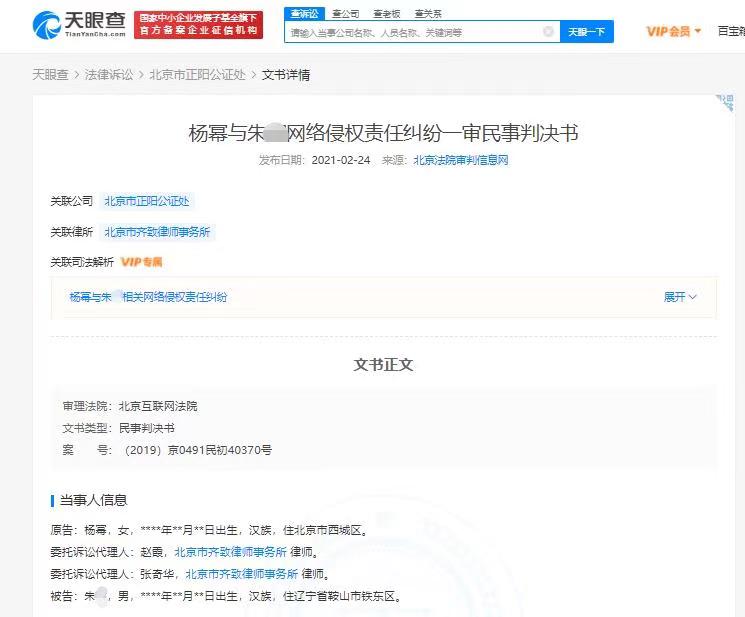Click the publish date 2021-02-24
The image size is (745, 617).
tap(341, 160)
